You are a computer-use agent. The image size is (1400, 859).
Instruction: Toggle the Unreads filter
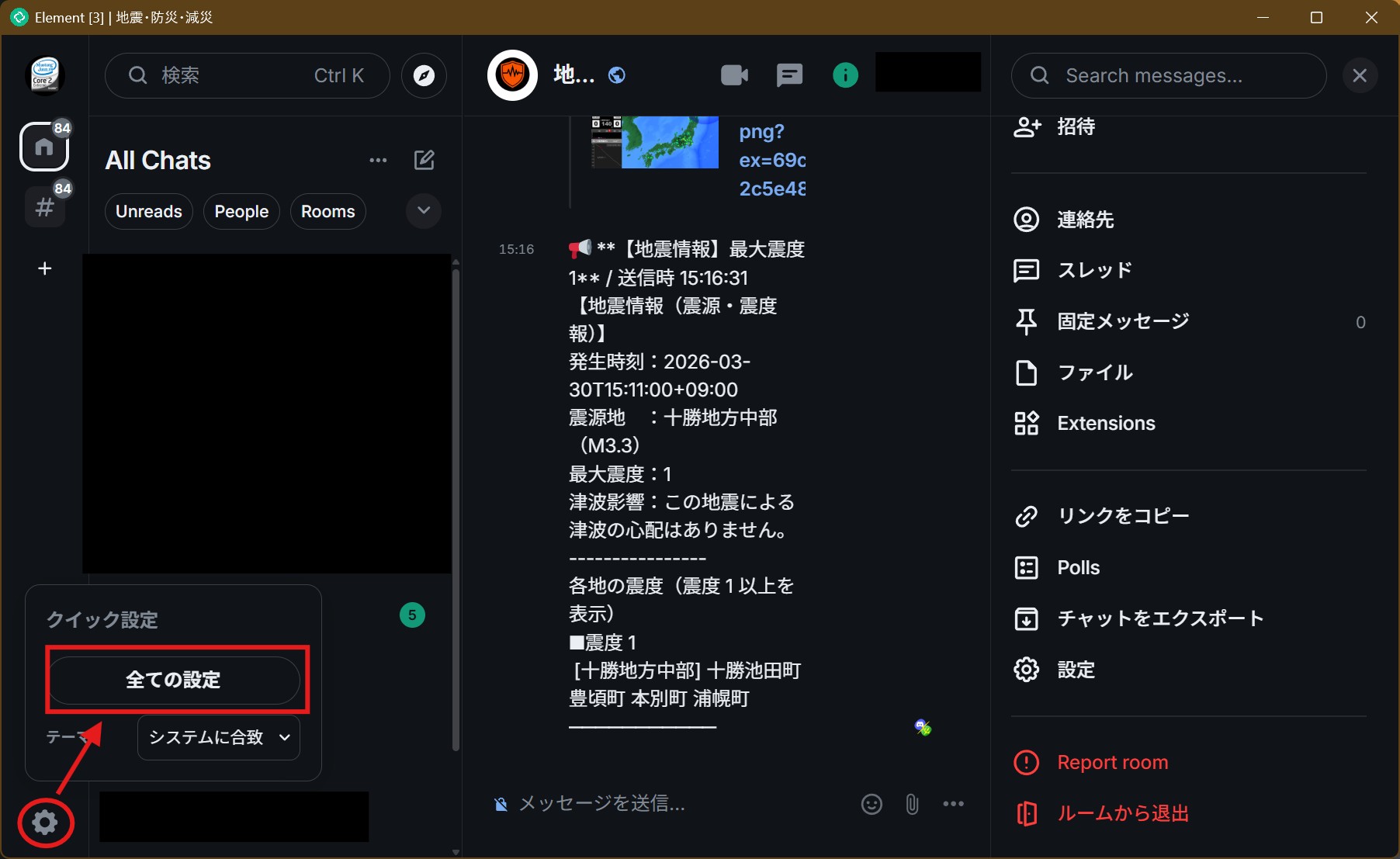pos(148,212)
